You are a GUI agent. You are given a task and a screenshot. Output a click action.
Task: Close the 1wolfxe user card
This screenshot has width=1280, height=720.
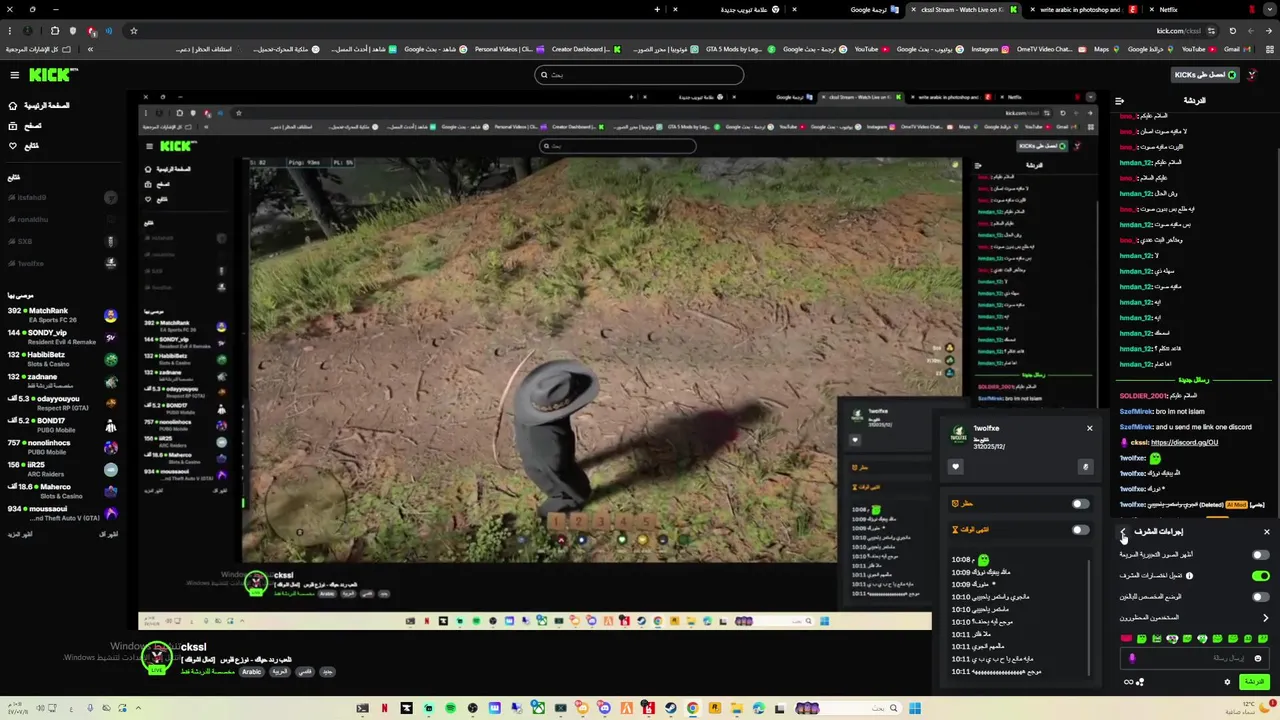point(1090,428)
